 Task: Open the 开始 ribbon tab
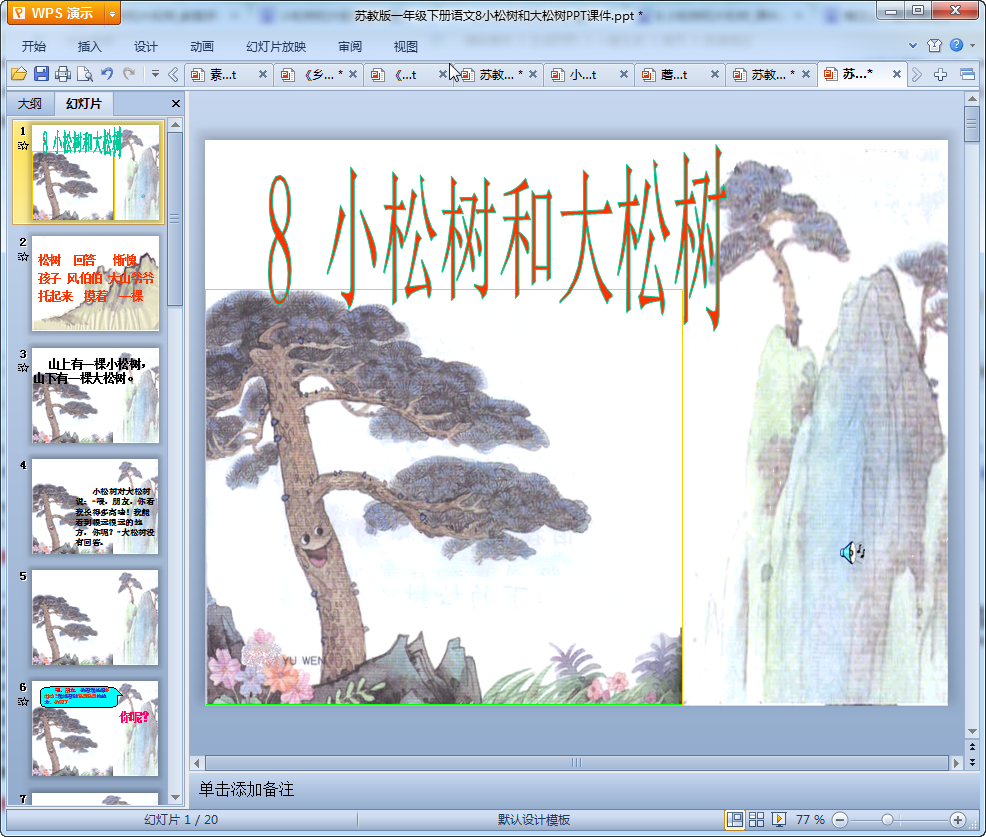(33, 46)
